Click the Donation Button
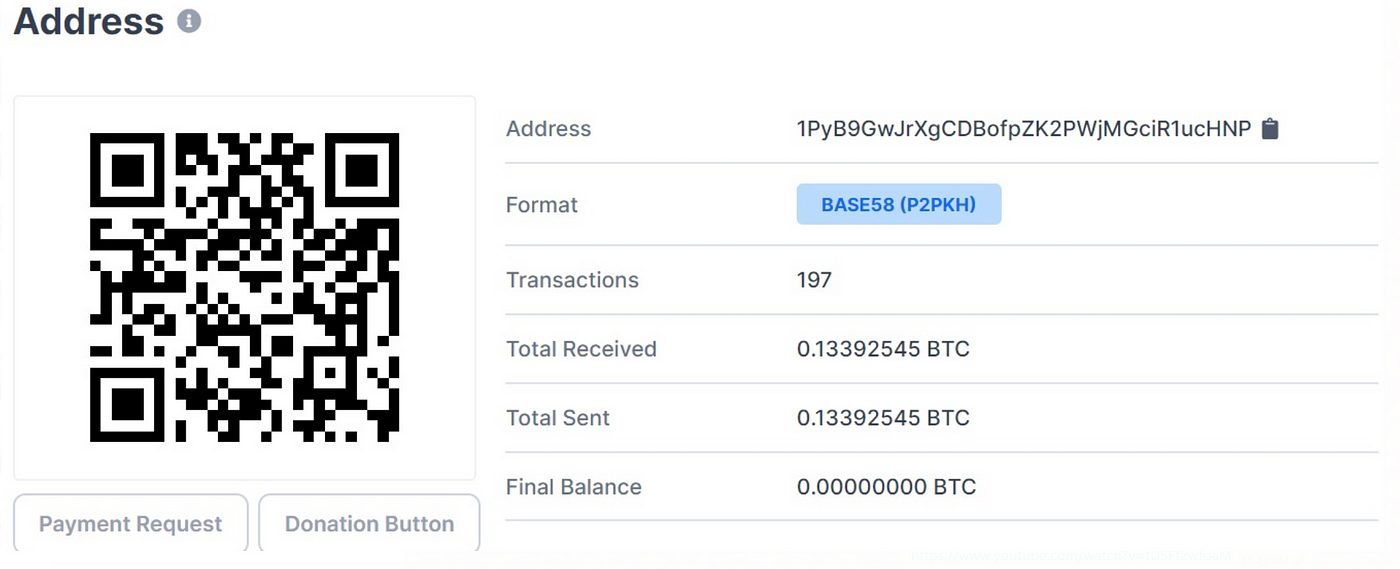 pos(369,523)
